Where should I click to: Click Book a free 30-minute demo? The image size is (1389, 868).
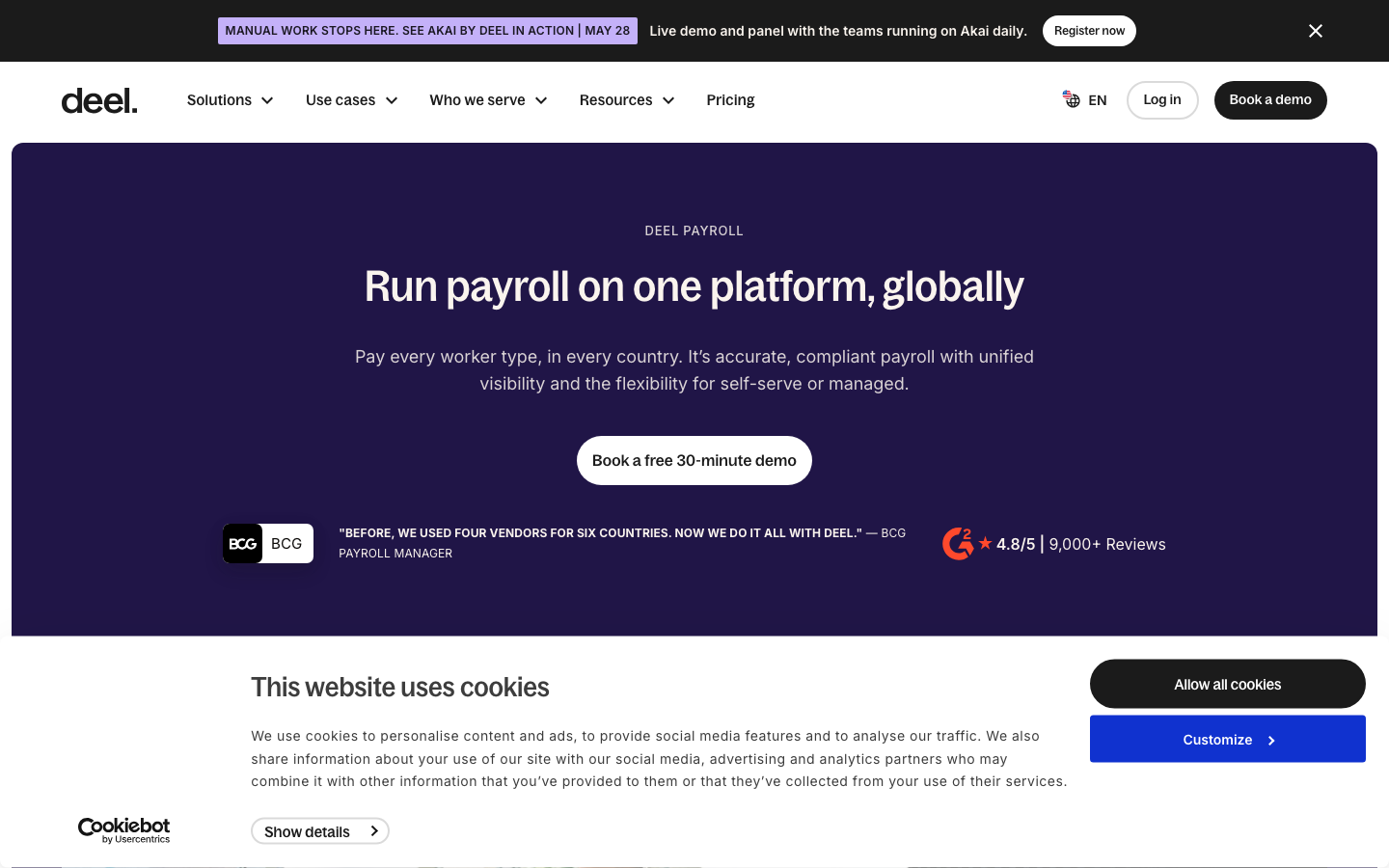pos(694,461)
